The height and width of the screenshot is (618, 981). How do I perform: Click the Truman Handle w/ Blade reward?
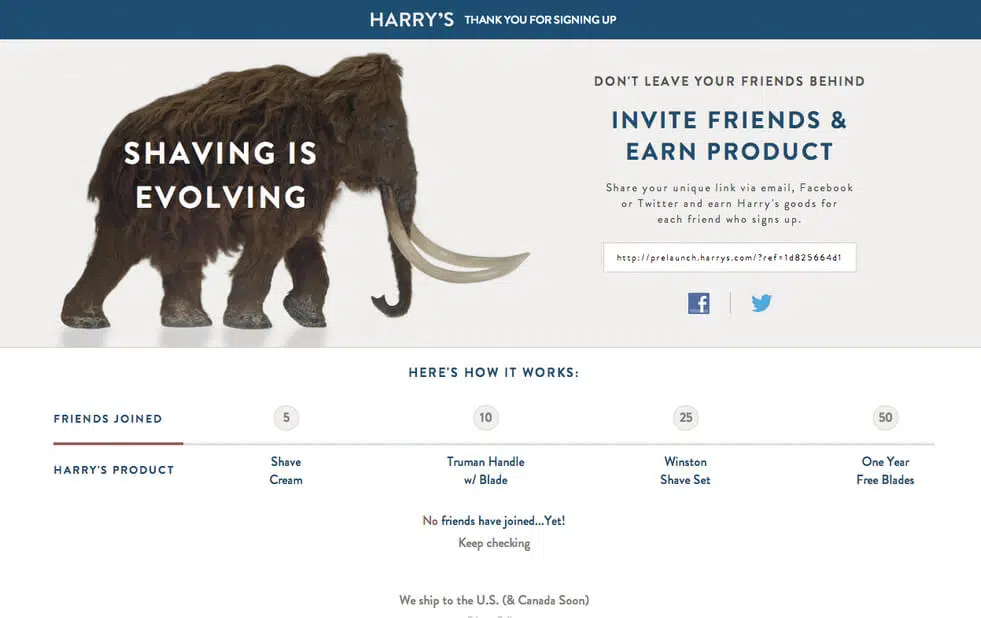486,471
